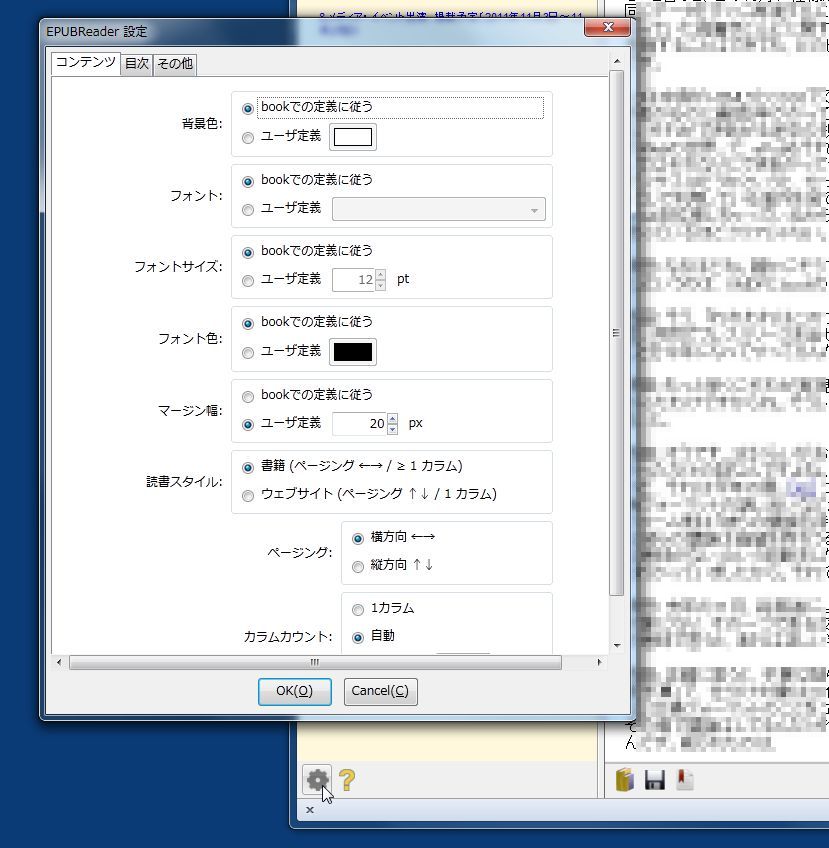Select マージン幅 bookでの定義に従う radio

click(248, 396)
